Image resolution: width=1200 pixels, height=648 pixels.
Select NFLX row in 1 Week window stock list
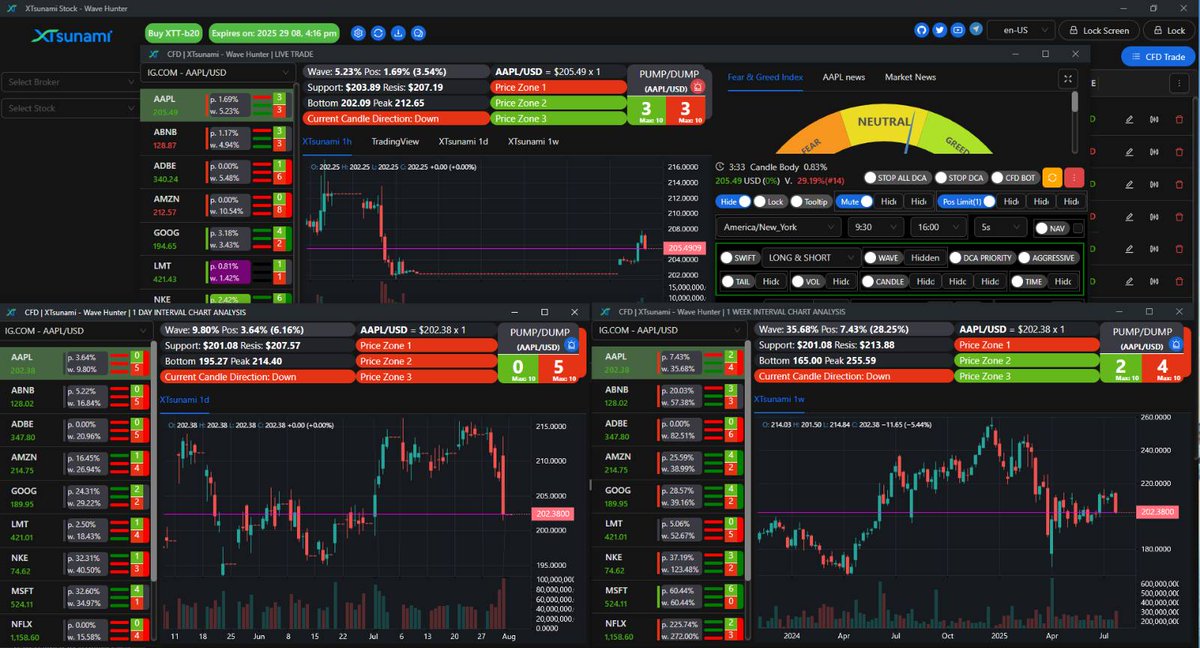tap(667, 629)
